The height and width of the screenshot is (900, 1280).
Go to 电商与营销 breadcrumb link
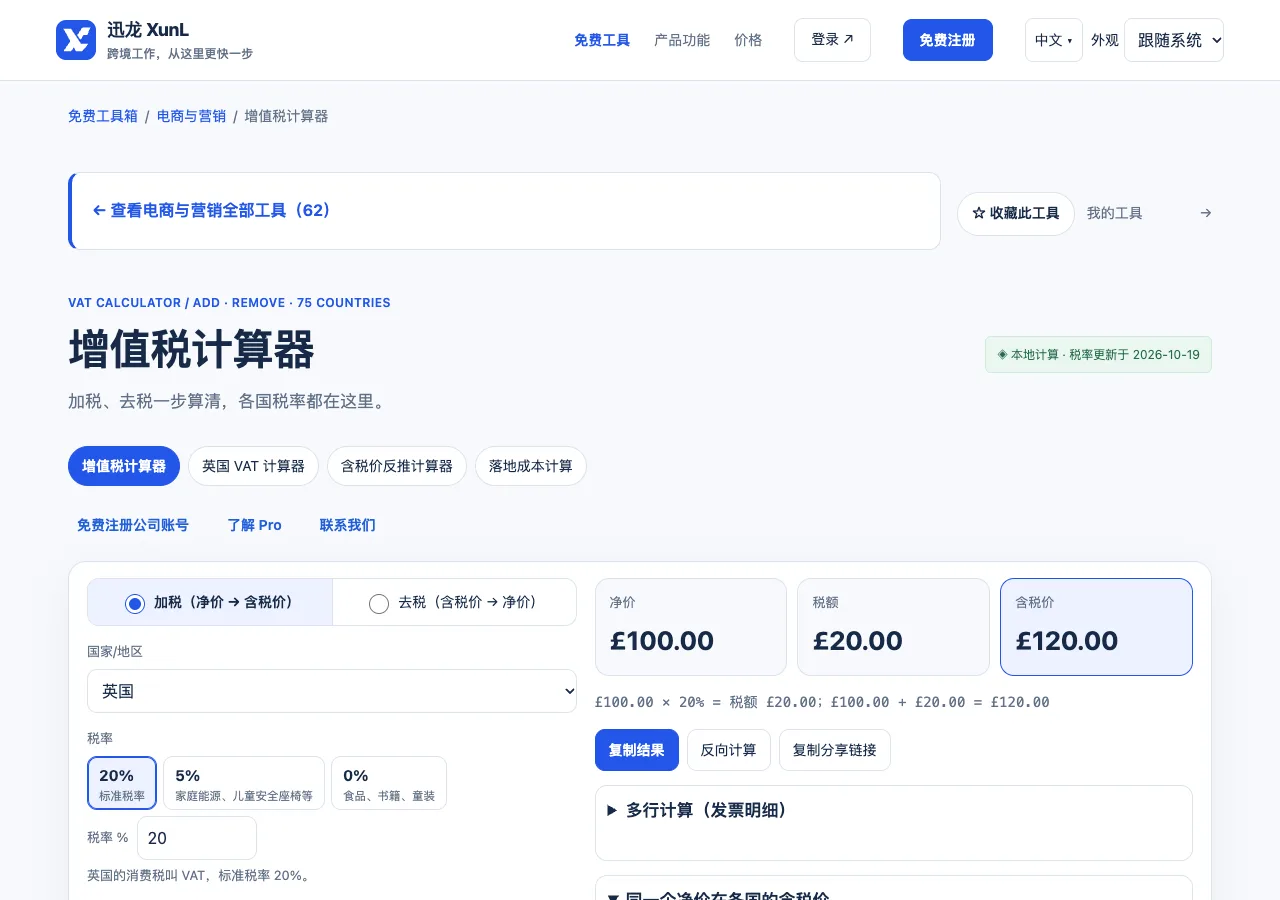point(191,116)
